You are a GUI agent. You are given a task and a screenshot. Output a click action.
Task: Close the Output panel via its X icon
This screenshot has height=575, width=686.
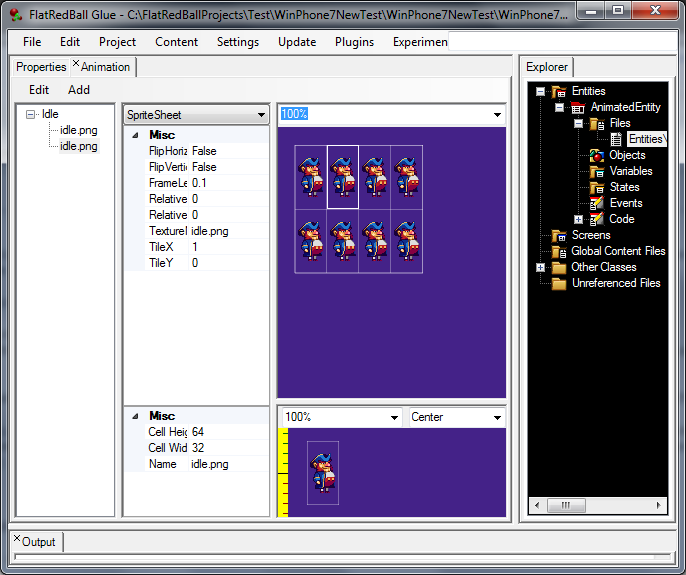click(16, 539)
